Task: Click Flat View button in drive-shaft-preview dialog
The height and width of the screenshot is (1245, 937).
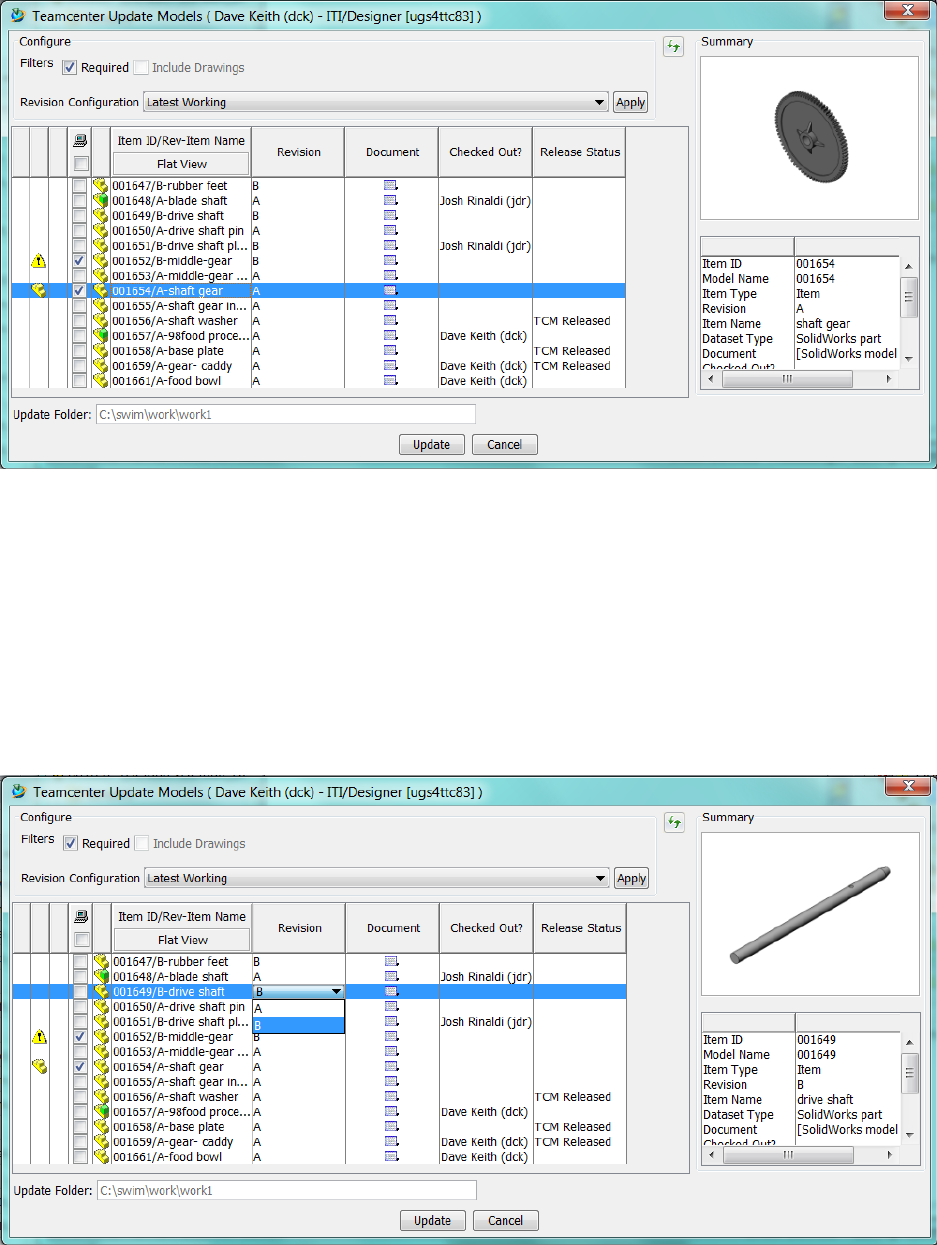Action: (182, 940)
